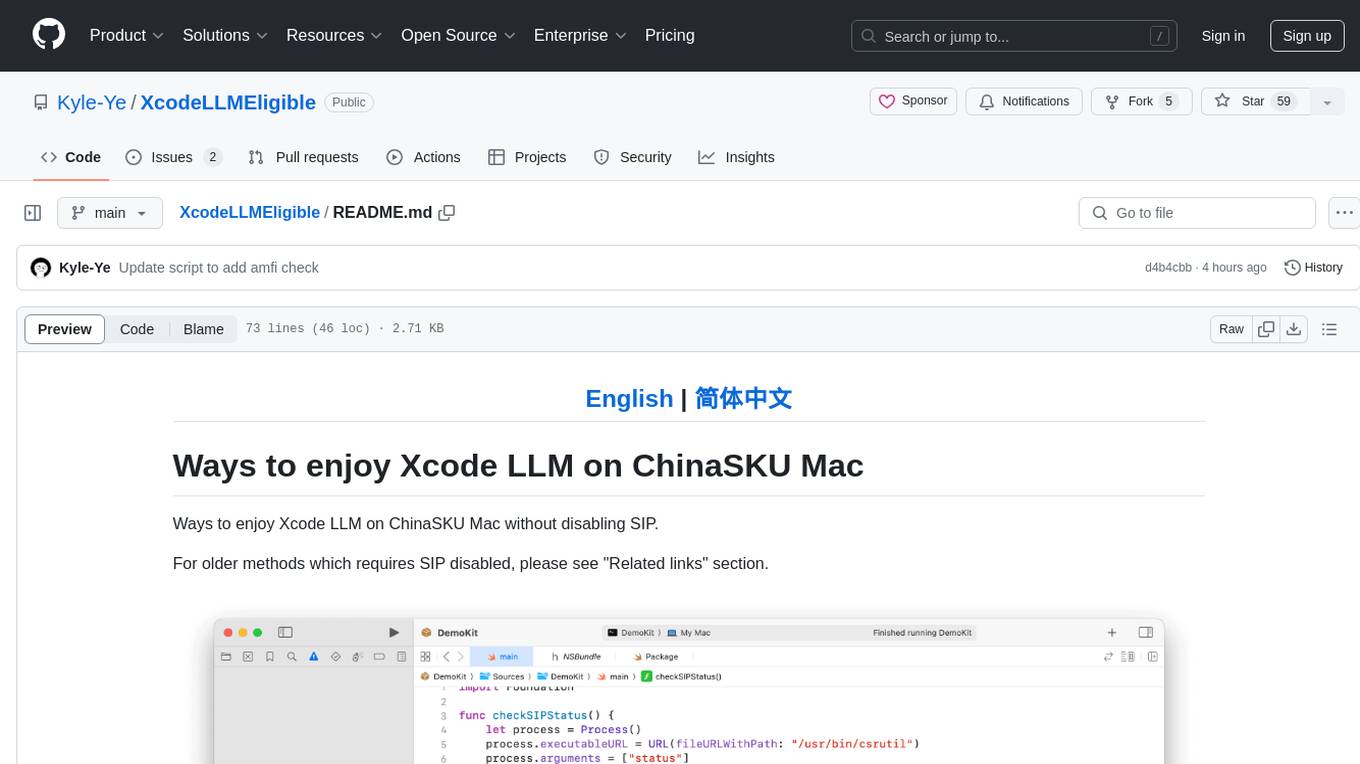Open the Product menu
The image size is (1360, 764).
point(127,35)
